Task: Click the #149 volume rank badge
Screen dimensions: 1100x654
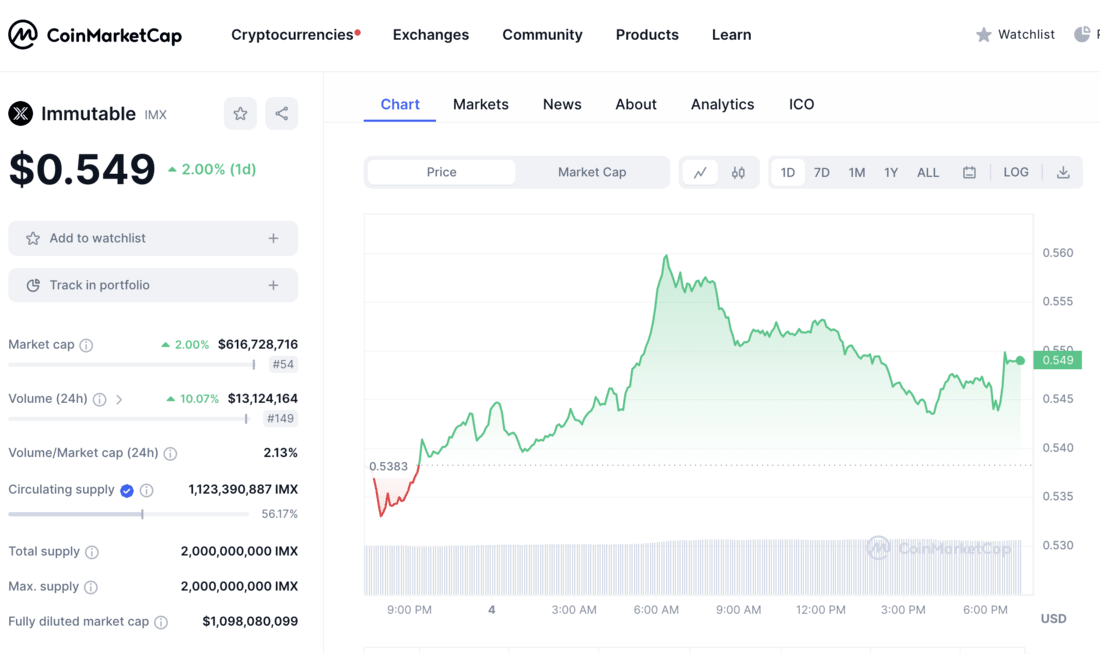Action: (281, 418)
